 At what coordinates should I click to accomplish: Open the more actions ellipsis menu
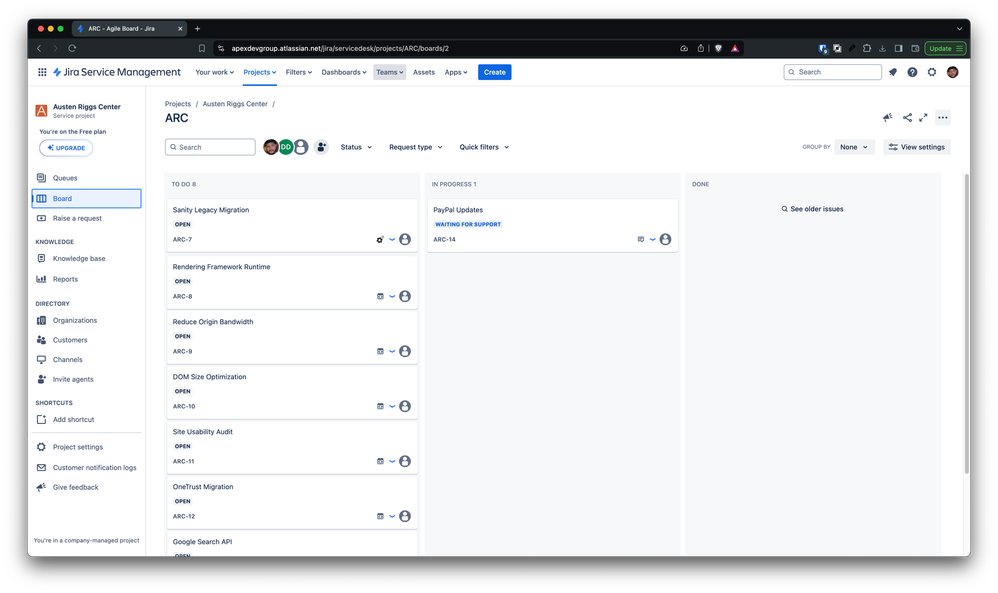pyautogui.click(x=943, y=118)
